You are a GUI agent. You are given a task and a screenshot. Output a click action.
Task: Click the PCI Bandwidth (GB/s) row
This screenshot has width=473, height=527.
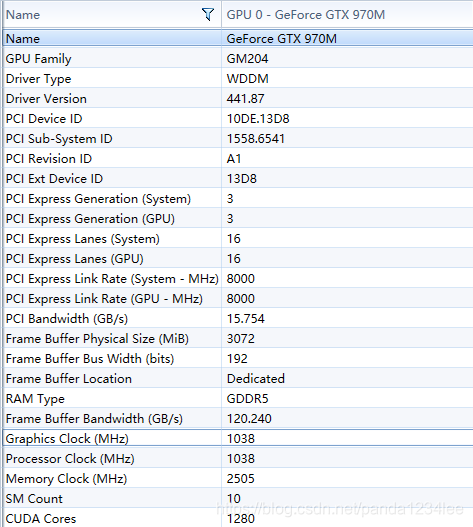(238, 319)
